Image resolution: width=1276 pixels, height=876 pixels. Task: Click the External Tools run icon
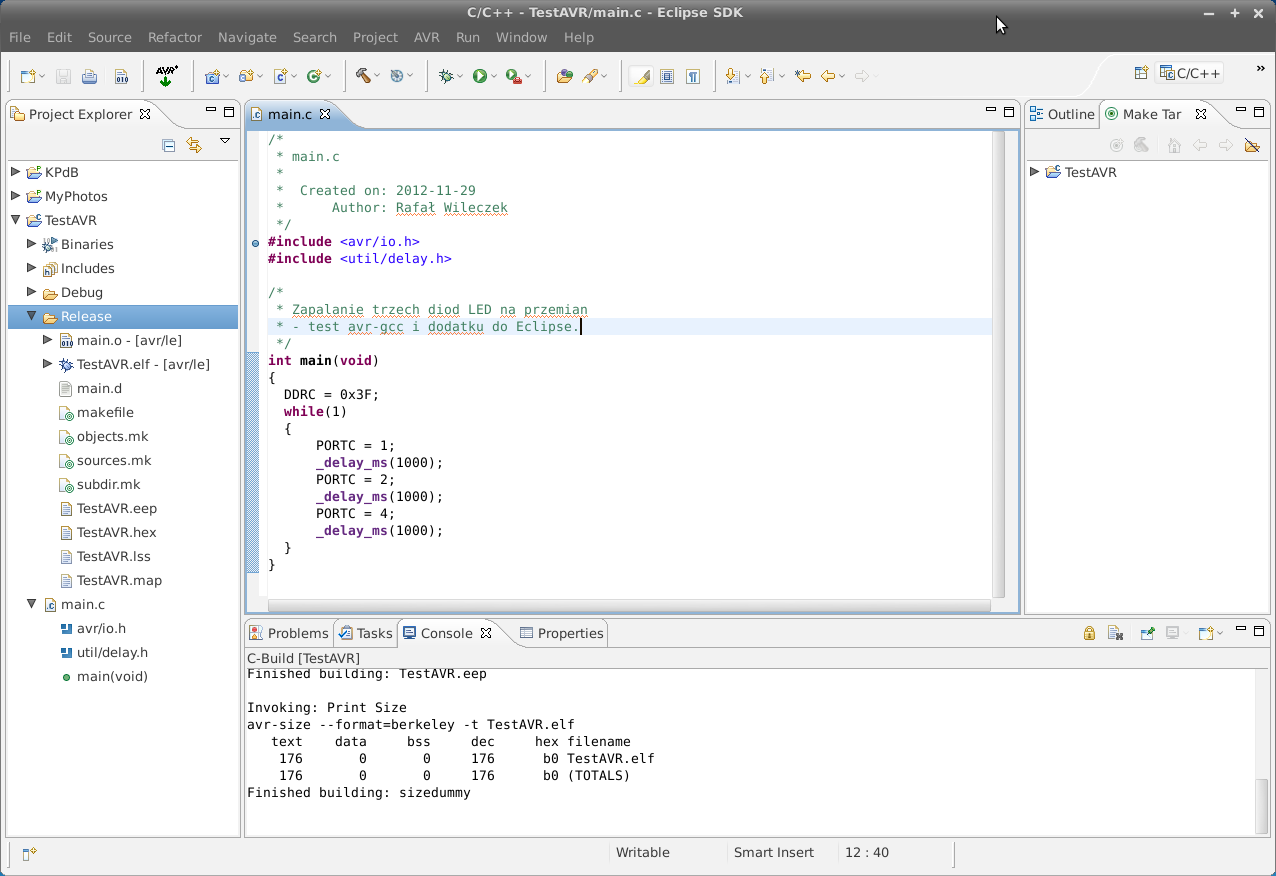pyautogui.click(x=513, y=76)
